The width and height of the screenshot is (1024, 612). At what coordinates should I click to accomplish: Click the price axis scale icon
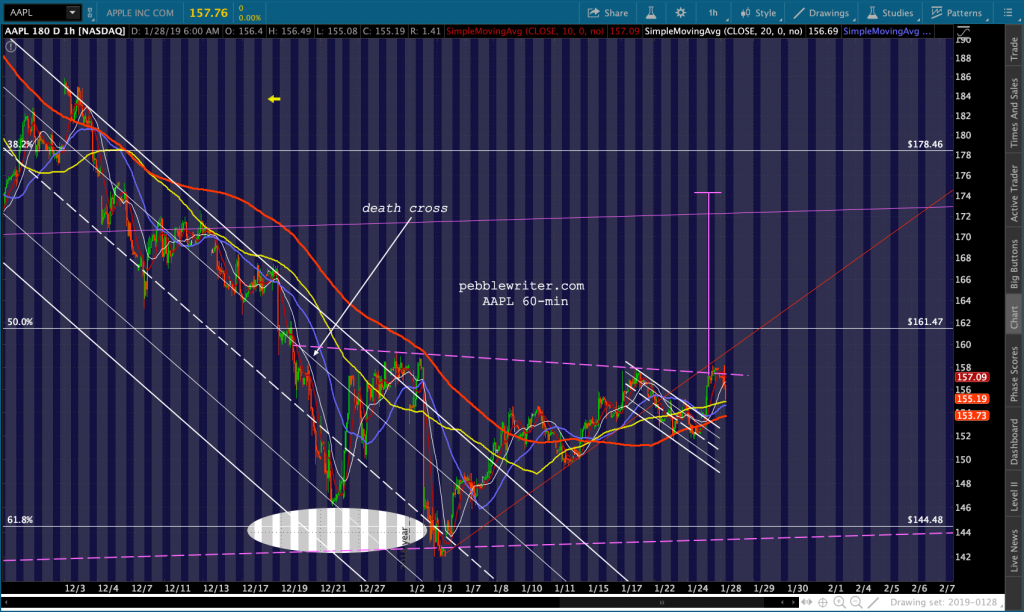[x=963, y=31]
